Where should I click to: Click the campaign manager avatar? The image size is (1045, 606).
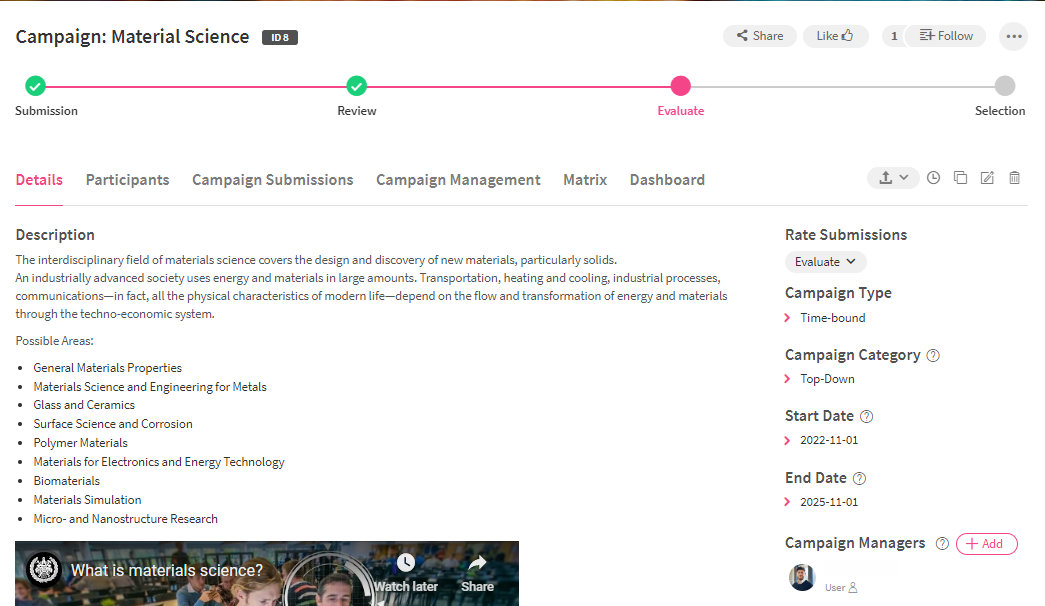802,577
